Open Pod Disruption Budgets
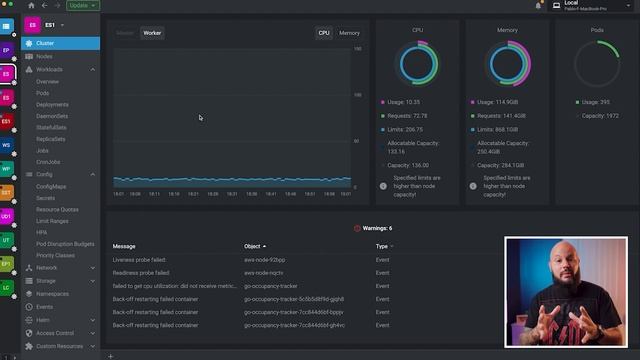Viewport: 640px width, 360px height. (65, 244)
